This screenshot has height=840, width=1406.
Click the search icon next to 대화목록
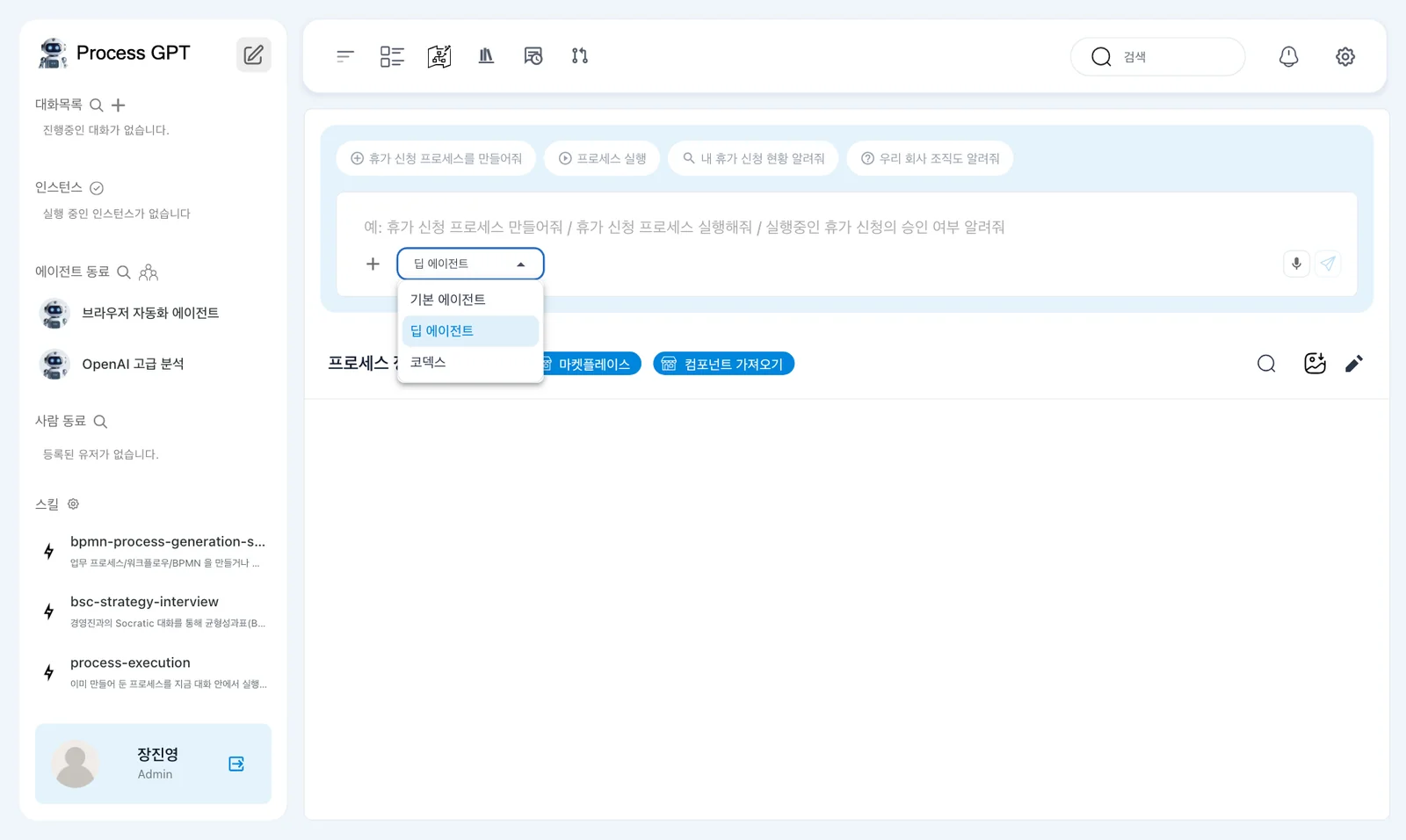click(x=97, y=105)
